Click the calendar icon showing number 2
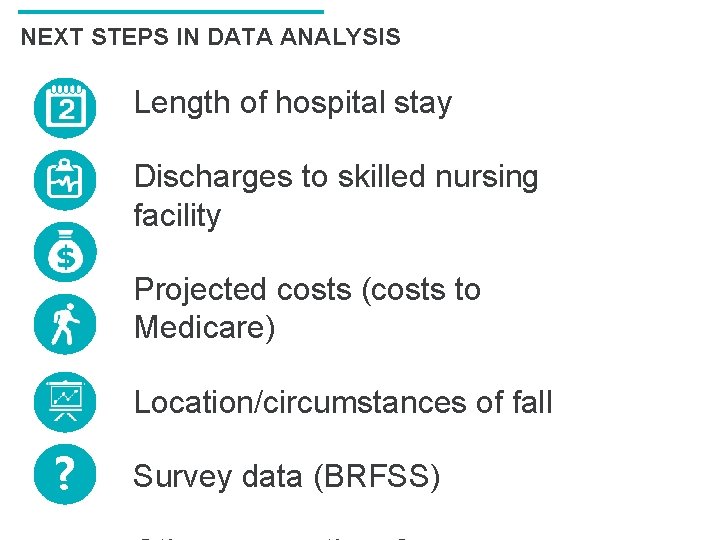The height and width of the screenshot is (540, 720). 65,107
